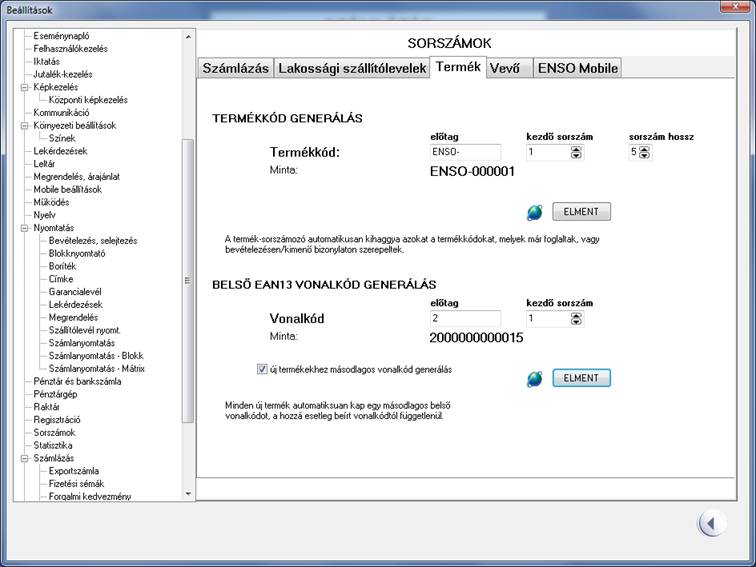Select Blokknyomtató tree item

tap(77, 254)
